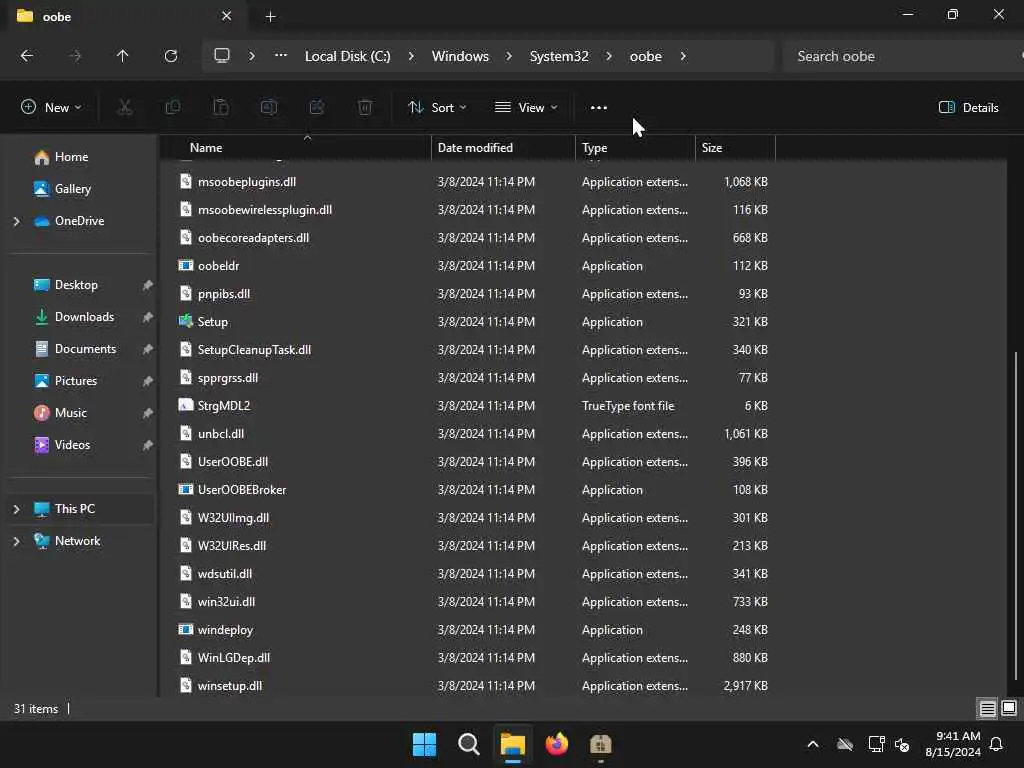Viewport: 1024px width, 768px height.
Task: Show hidden breadcrumb path ellipsis
Action: pyautogui.click(x=281, y=56)
